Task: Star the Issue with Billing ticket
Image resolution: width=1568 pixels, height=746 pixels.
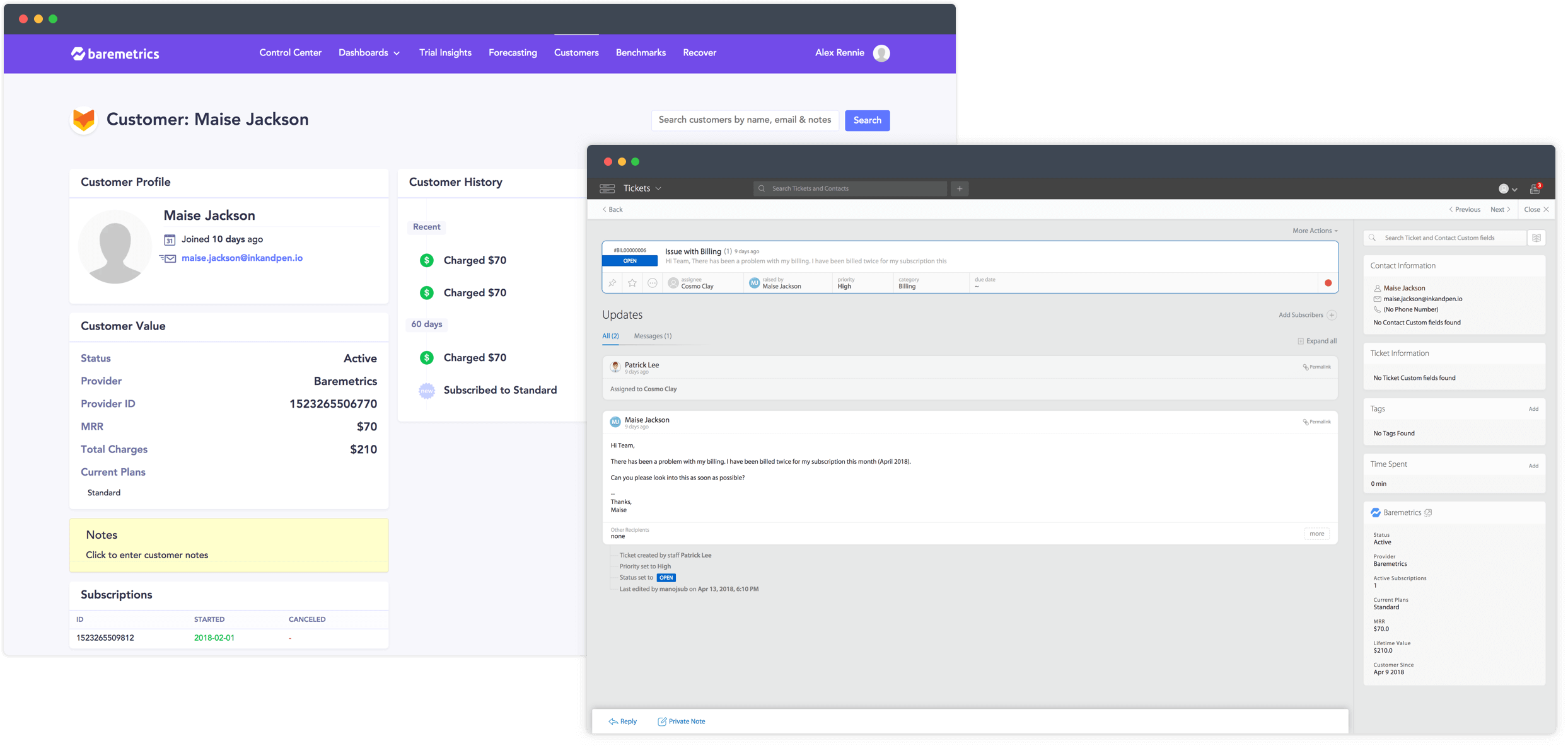Action: pos(632,284)
